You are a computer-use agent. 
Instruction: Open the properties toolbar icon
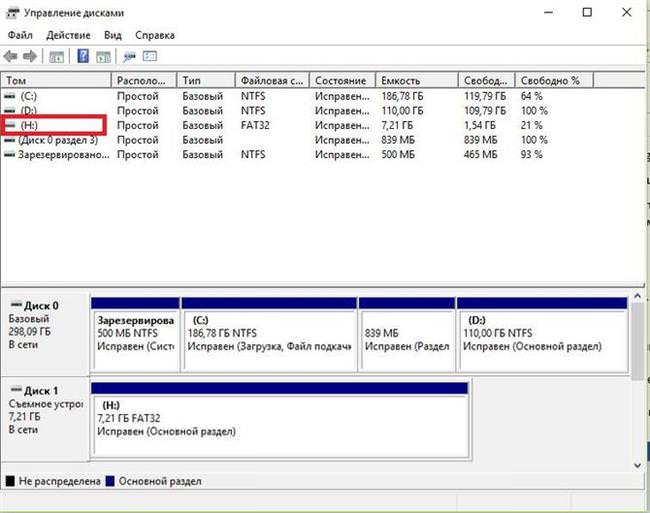(x=150, y=56)
